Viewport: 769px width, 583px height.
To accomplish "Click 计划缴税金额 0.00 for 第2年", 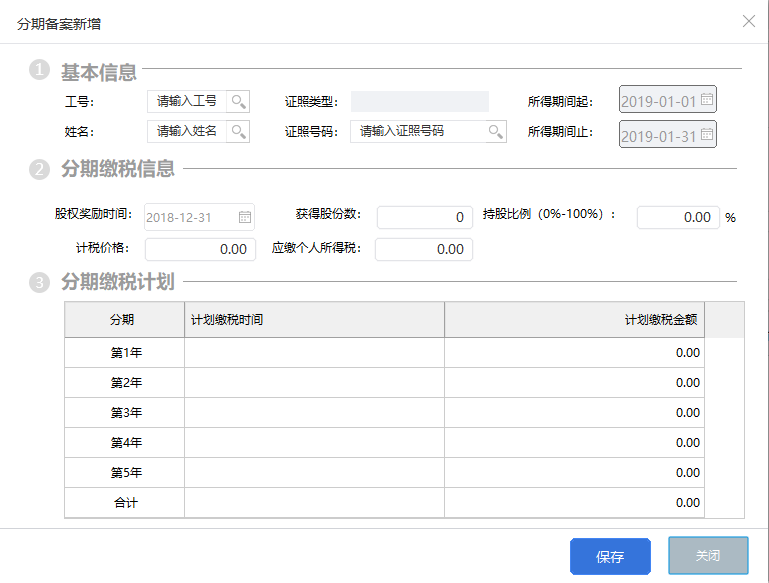I will coord(574,382).
